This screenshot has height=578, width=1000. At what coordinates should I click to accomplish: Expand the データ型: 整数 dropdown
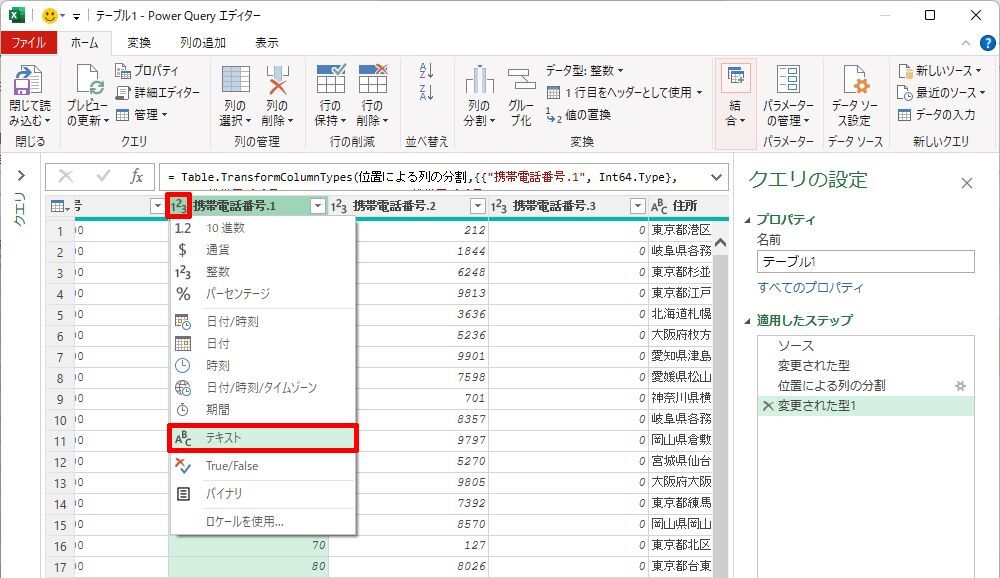(x=585, y=71)
